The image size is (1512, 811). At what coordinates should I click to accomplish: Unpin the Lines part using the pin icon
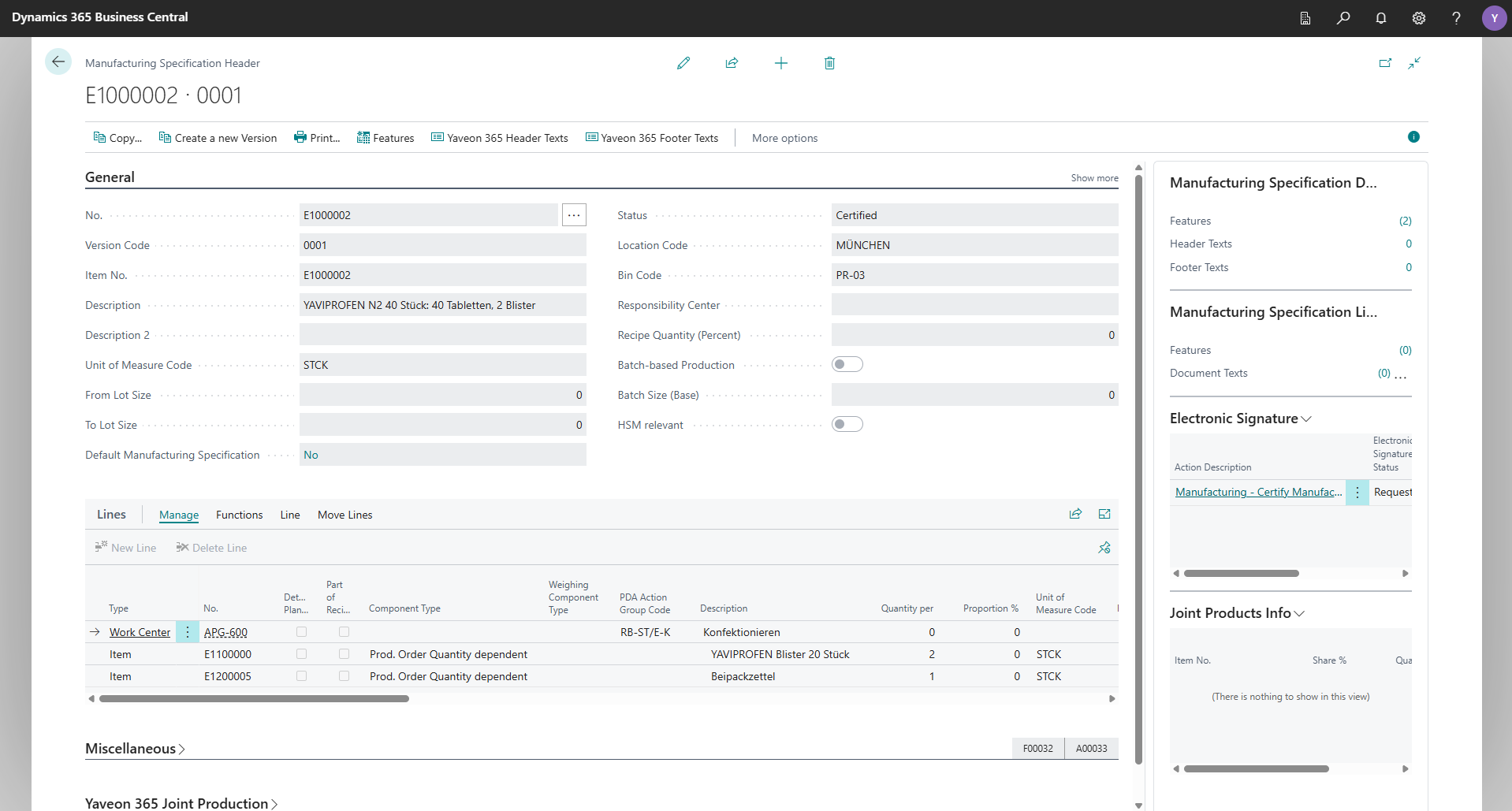point(1104,547)
